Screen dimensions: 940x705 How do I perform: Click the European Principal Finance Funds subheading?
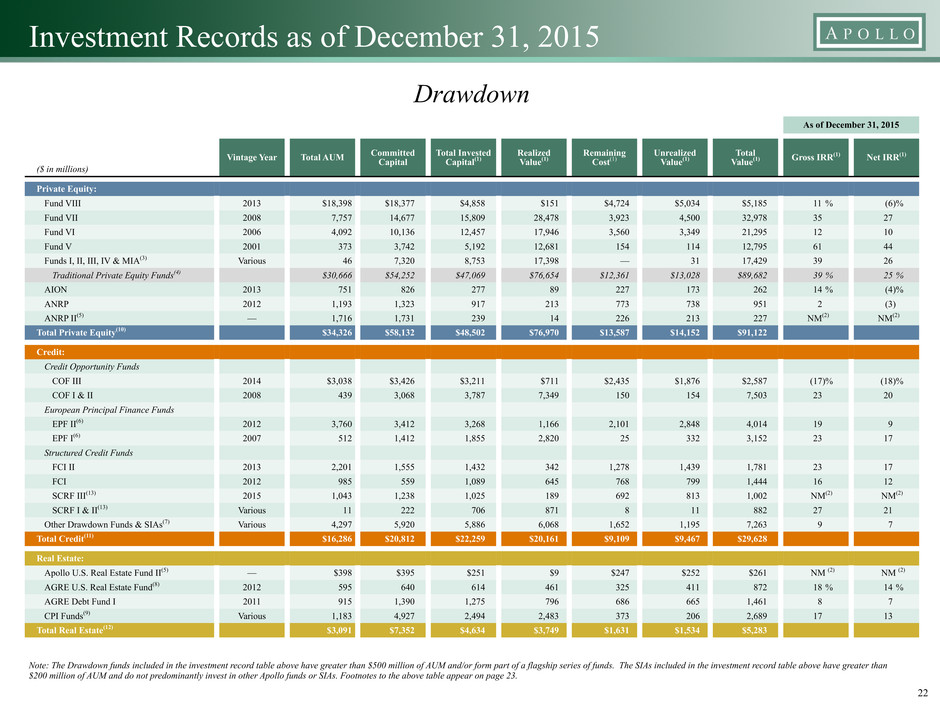[109, 409]
